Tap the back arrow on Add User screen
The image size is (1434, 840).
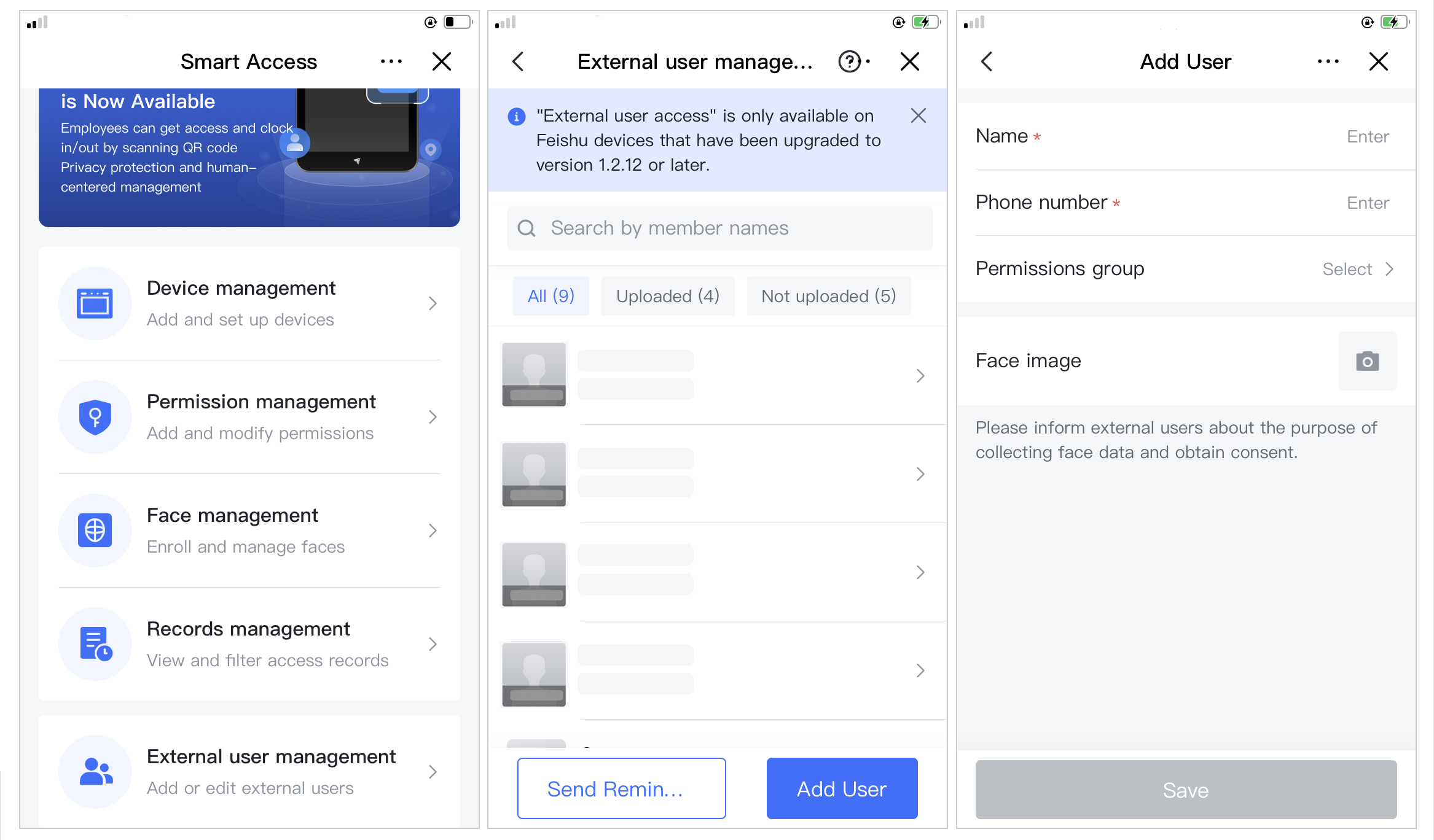(987, 61)
